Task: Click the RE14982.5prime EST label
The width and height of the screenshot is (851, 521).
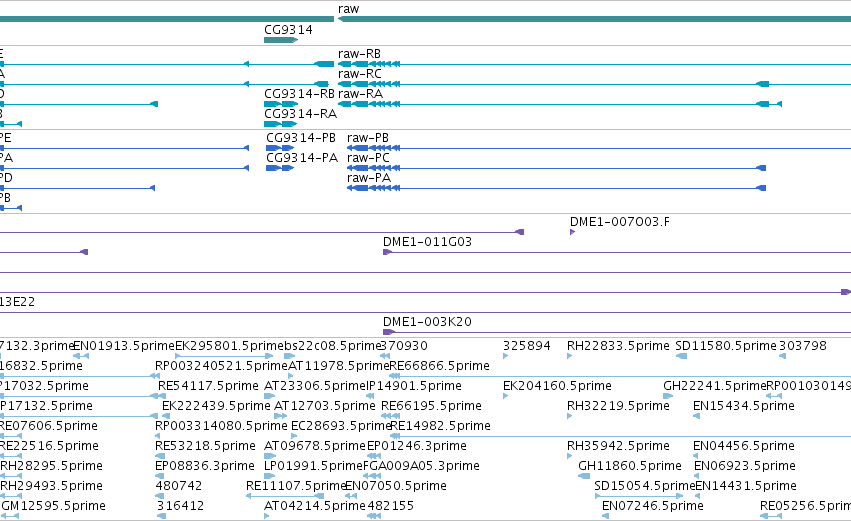Action: (x=440, y=426)
